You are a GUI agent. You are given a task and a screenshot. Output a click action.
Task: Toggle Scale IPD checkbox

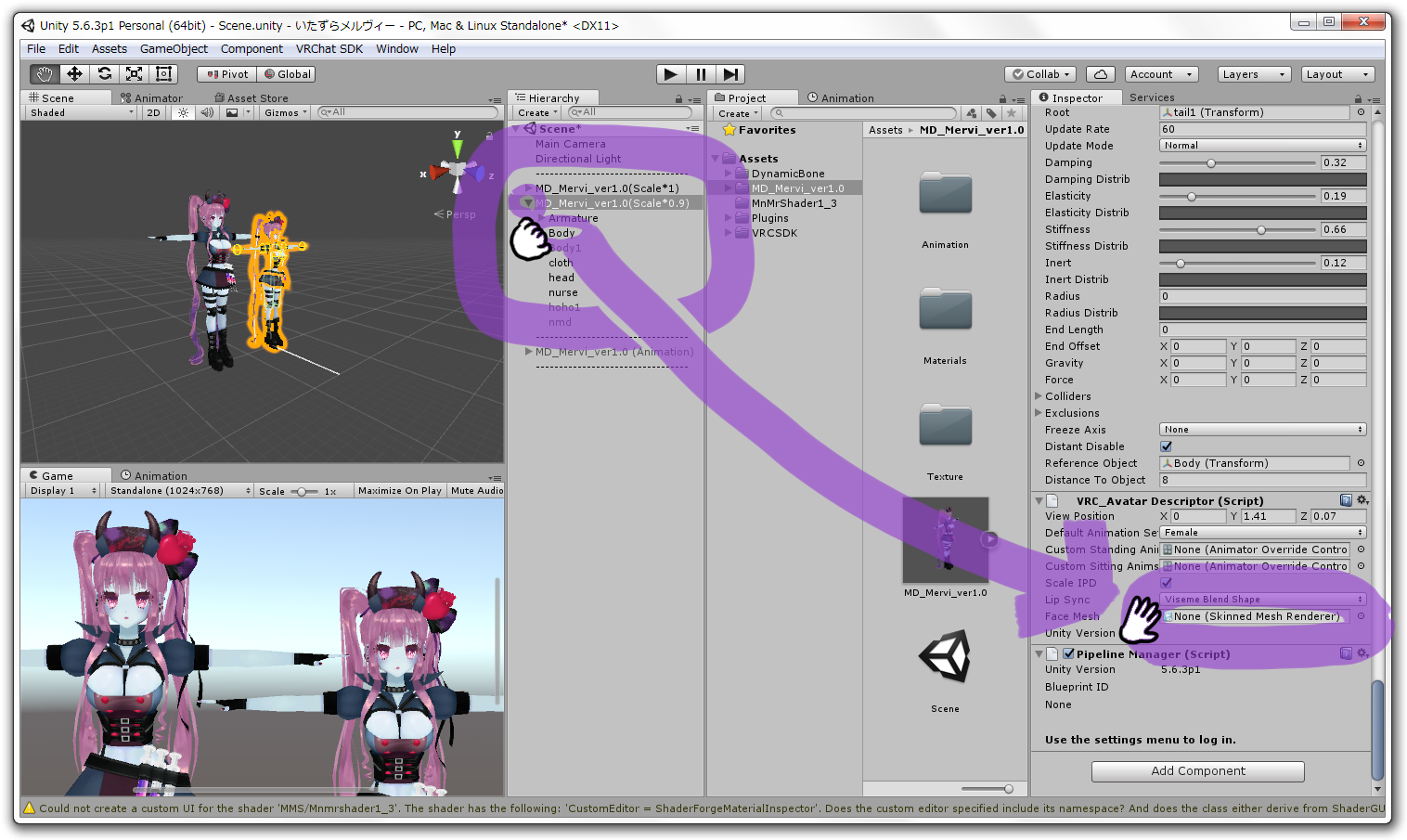1167,583
